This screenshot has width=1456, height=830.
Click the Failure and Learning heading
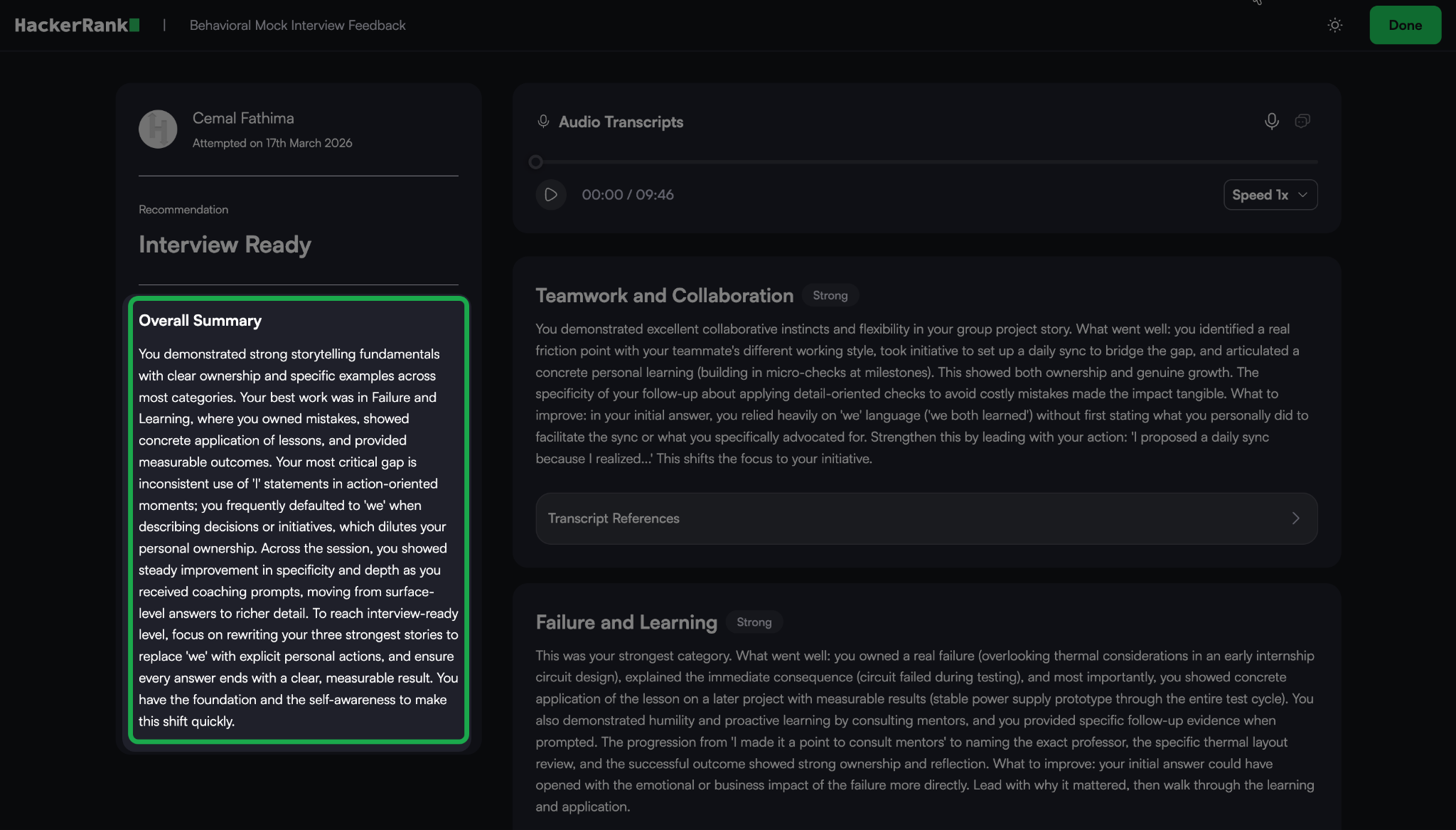point(626,622)
